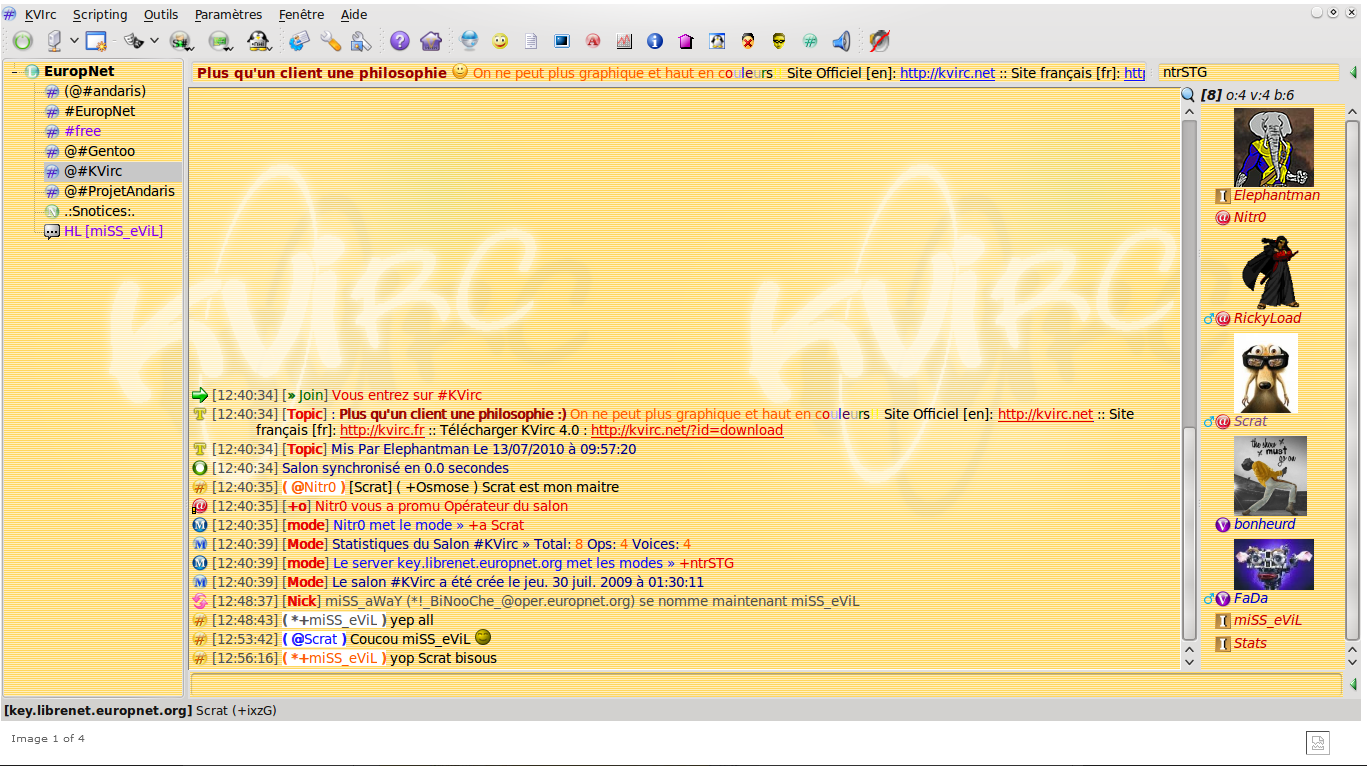Select the #Gentoo channel in the tree

click(x=99, y=151)
